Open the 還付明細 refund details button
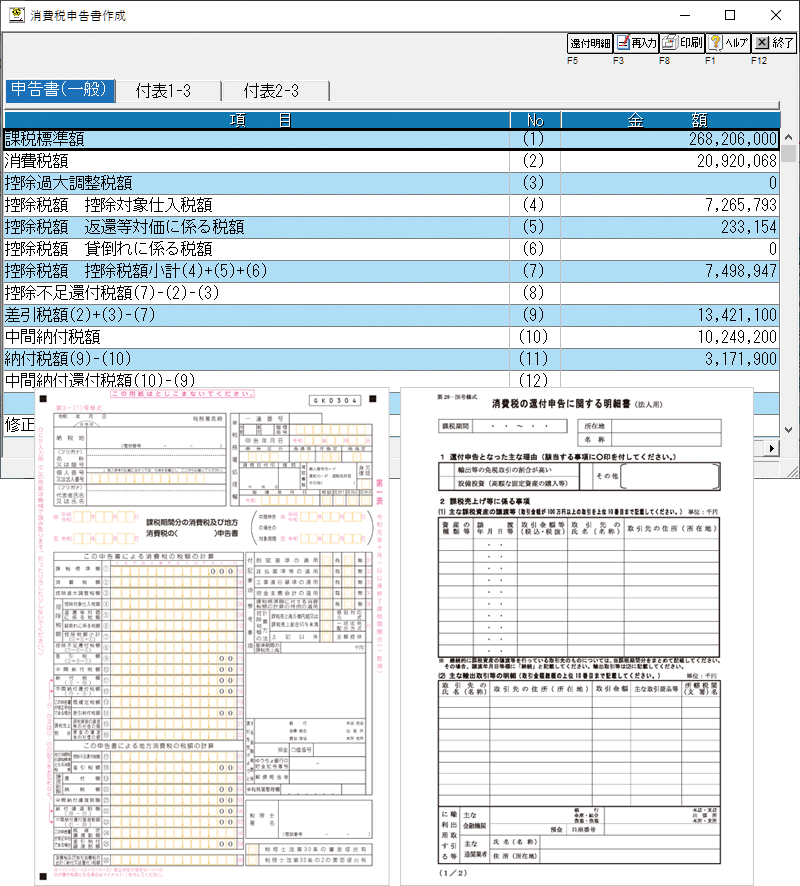Viewport: 800px width, 886px height. (x=589, y=43)
